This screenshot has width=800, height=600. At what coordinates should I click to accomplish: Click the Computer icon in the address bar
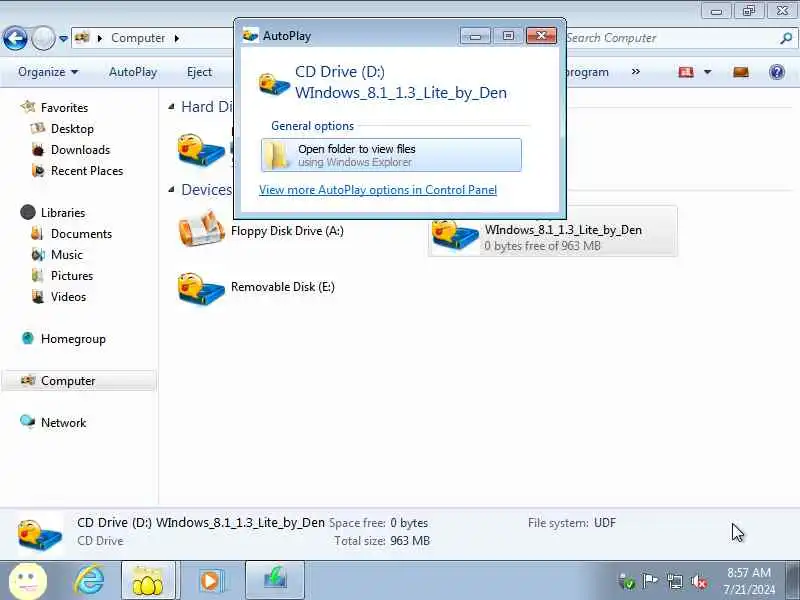pyautogui.click(x=82, y=38)
